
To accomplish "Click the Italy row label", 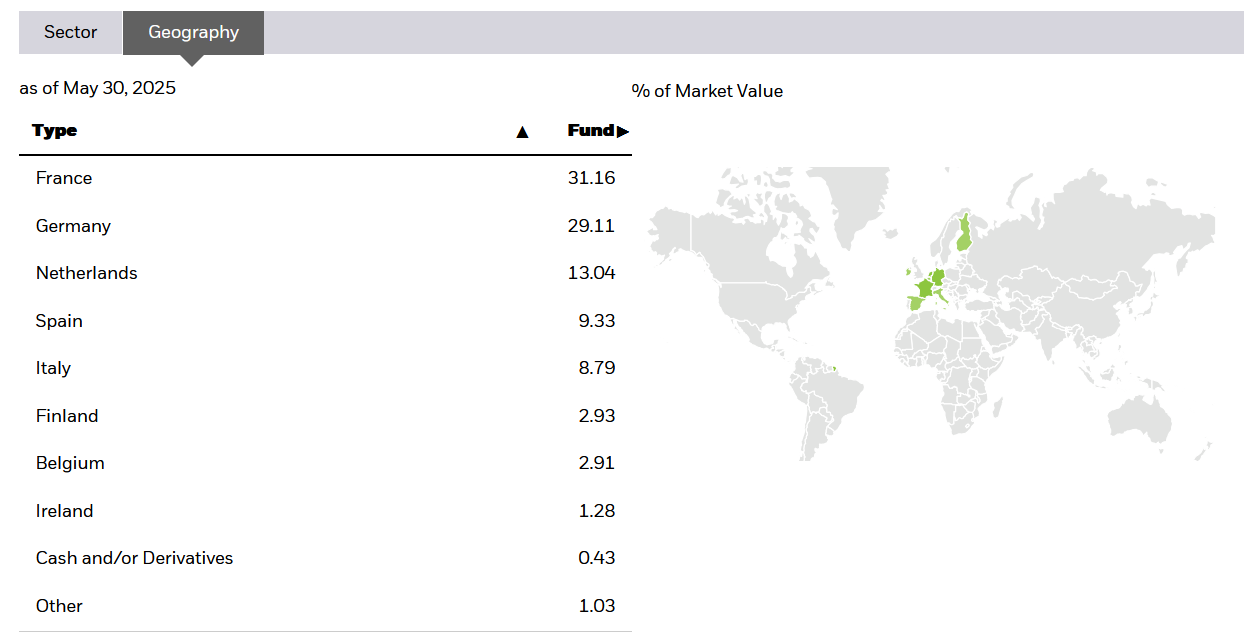I will coord(53,368).
